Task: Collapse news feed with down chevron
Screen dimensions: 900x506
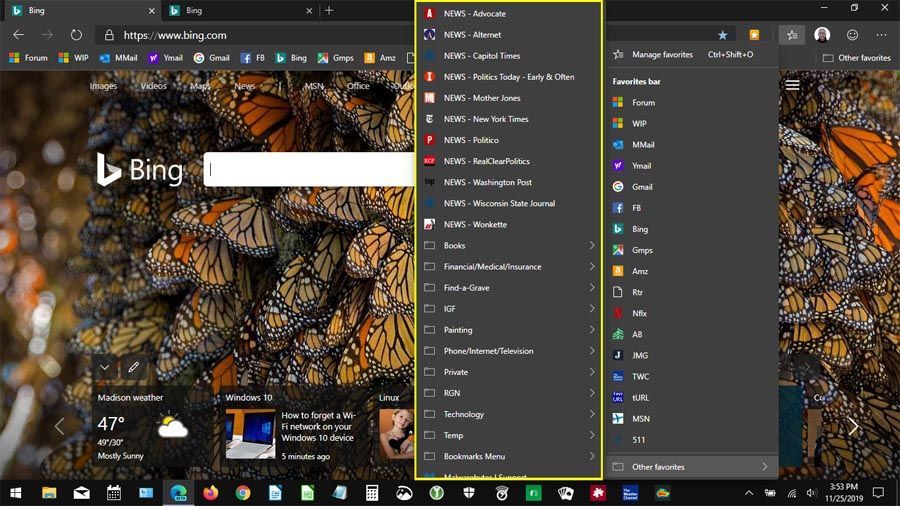Action: click(105, 367)
